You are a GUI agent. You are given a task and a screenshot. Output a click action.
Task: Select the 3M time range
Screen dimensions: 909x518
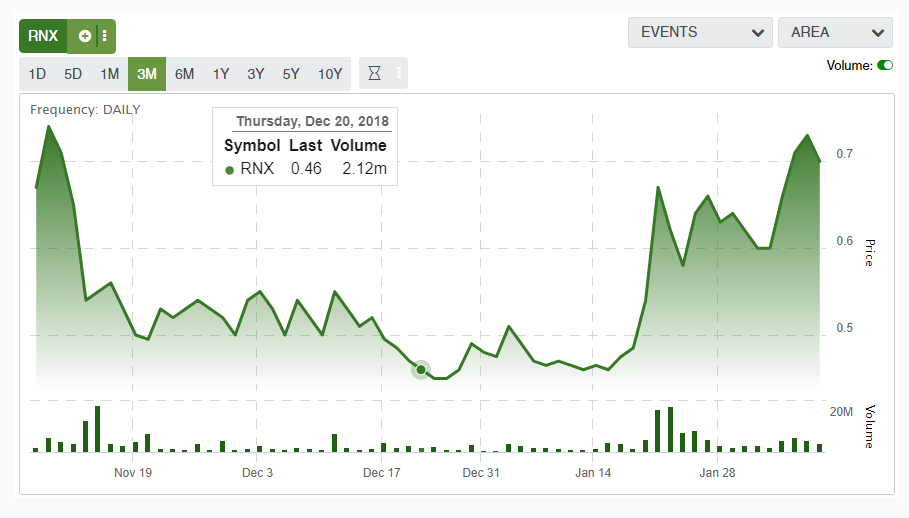(x=147, y=74)
